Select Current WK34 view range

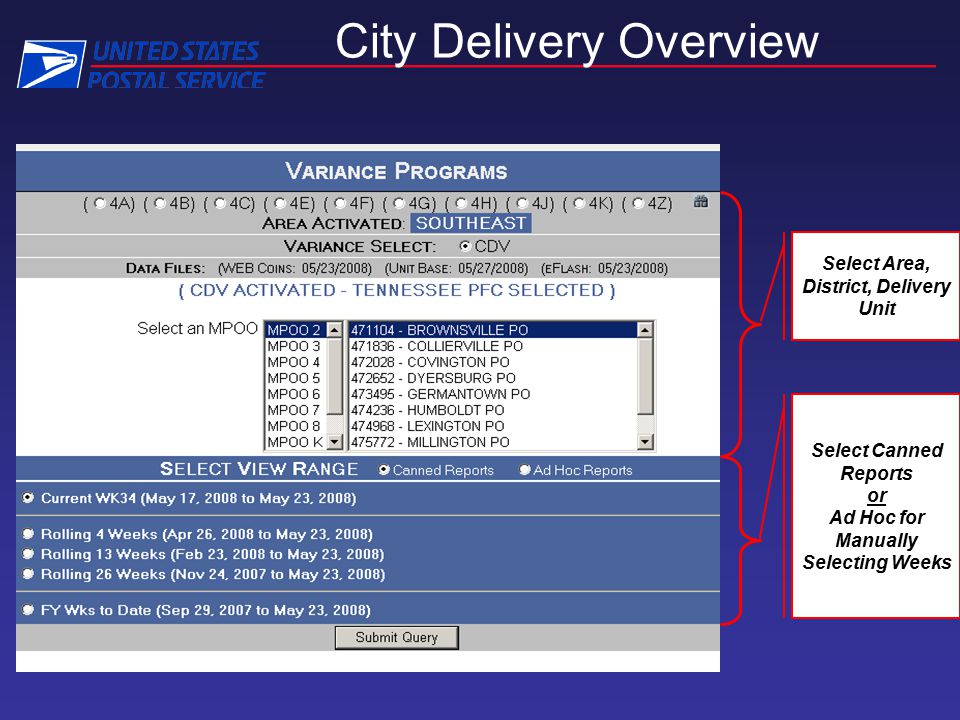(x=28, y=497)
